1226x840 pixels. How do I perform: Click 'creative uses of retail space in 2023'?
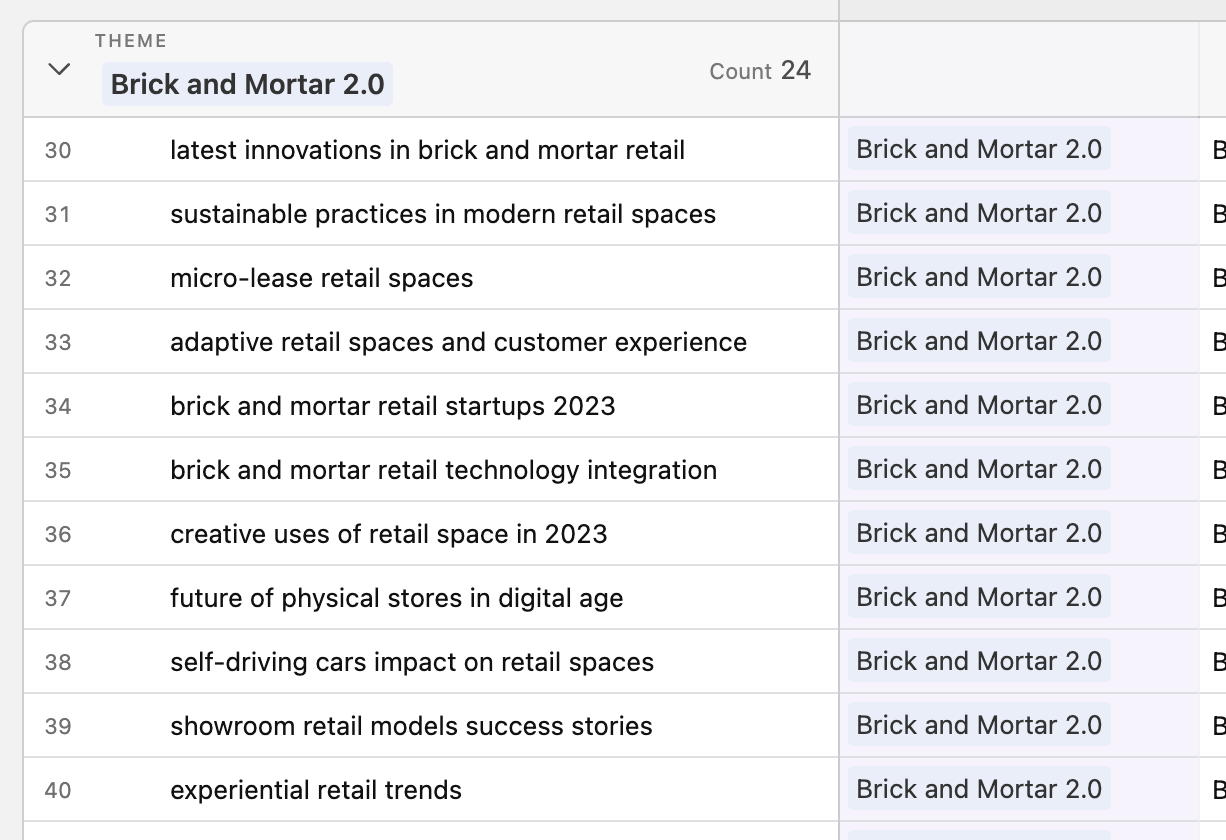[x=388, y=534]
